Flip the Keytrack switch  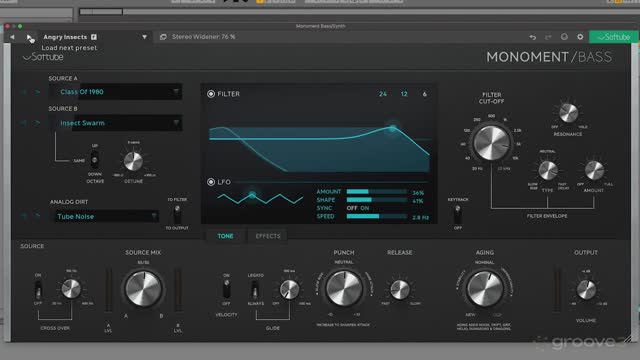458,214
